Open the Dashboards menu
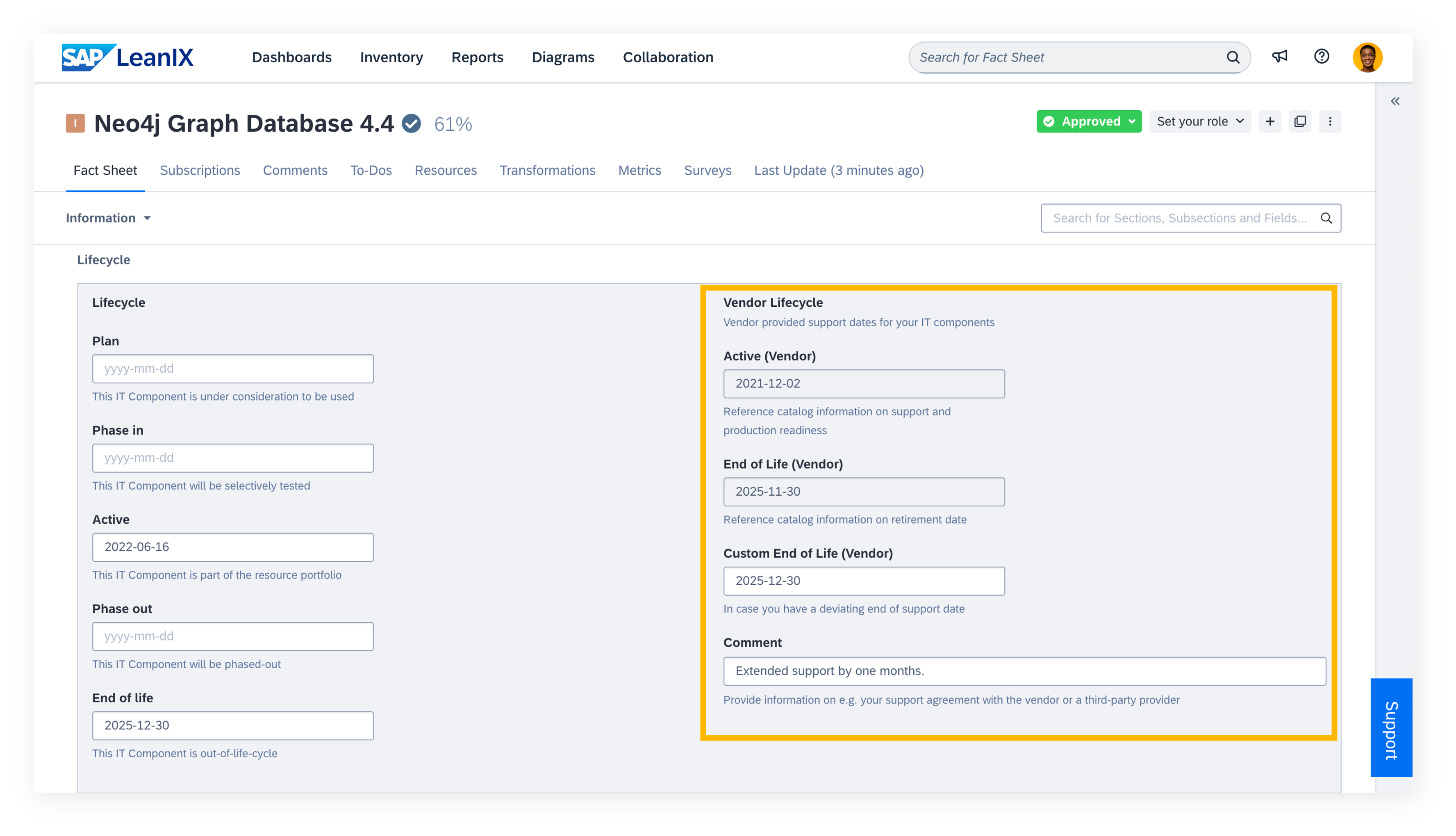 pyautogui.click(x=291, y=57)
